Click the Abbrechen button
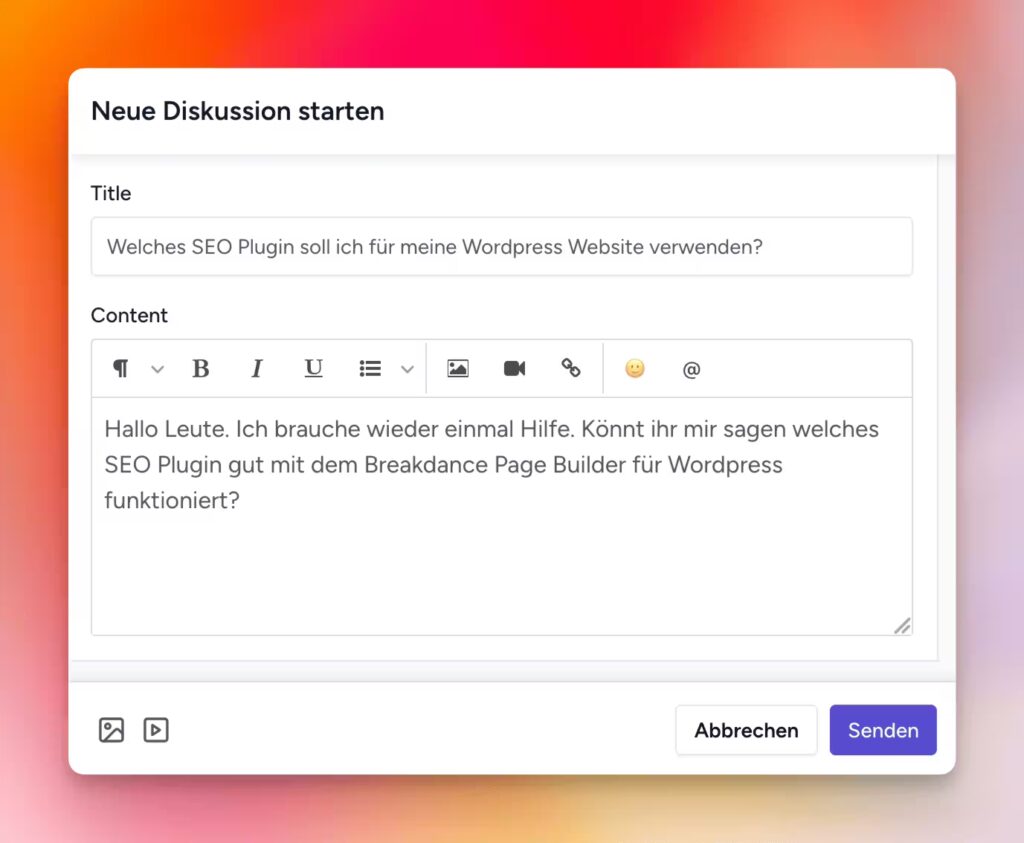Viewport: 1024px width, 843px height. (x=746, y=730)
